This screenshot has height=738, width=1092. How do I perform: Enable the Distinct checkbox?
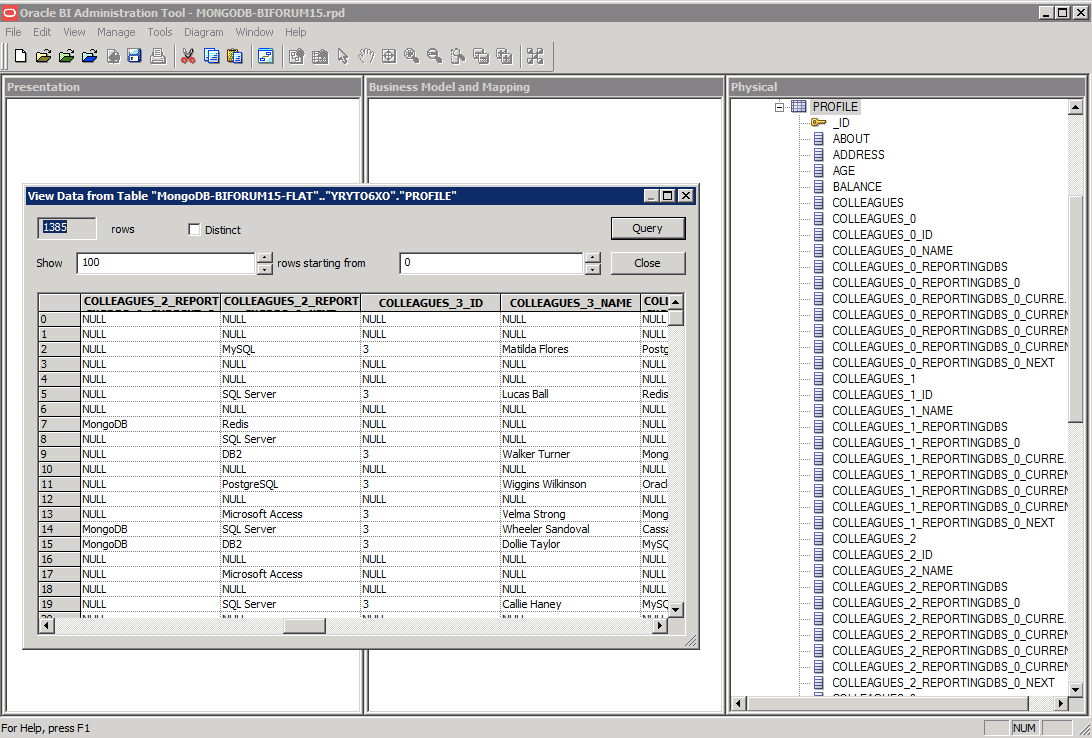point(194,230)
